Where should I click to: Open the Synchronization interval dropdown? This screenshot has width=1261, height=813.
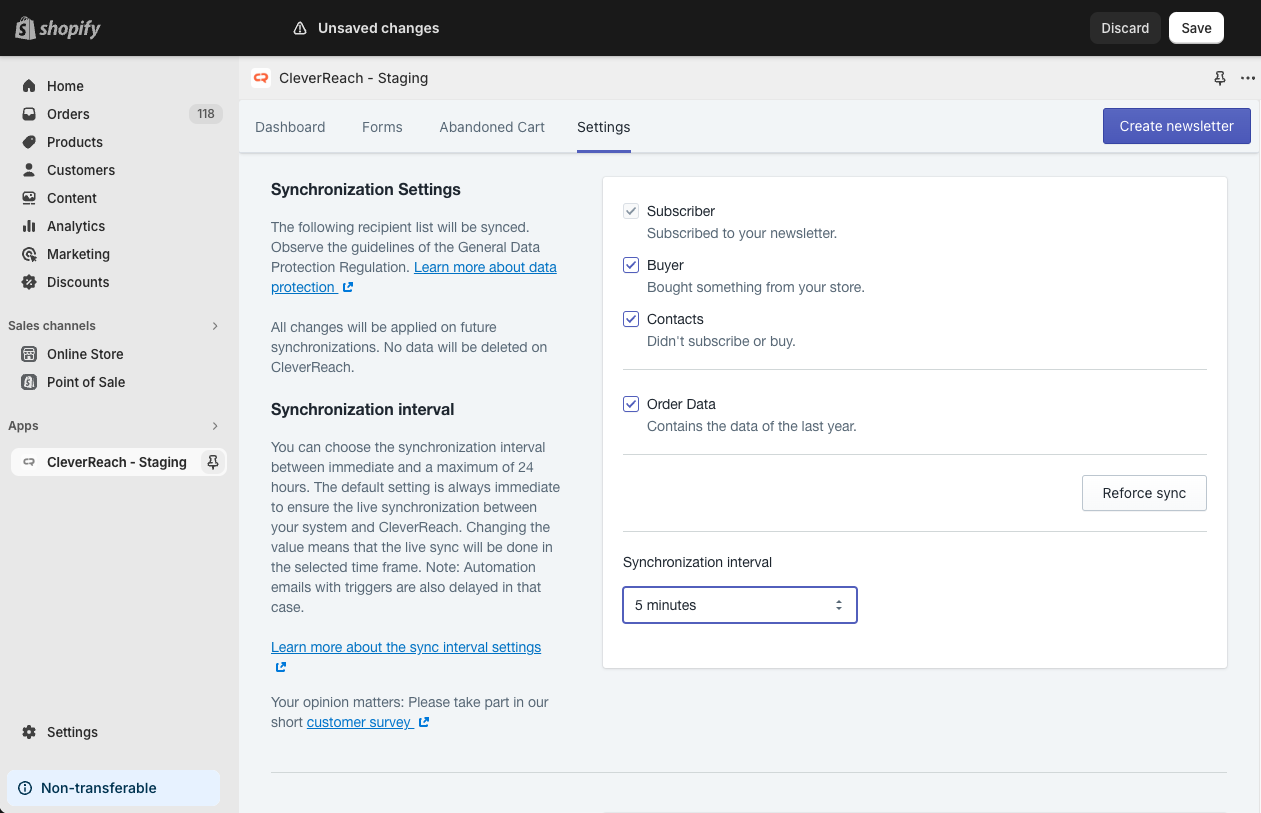[x=739, y=605]
